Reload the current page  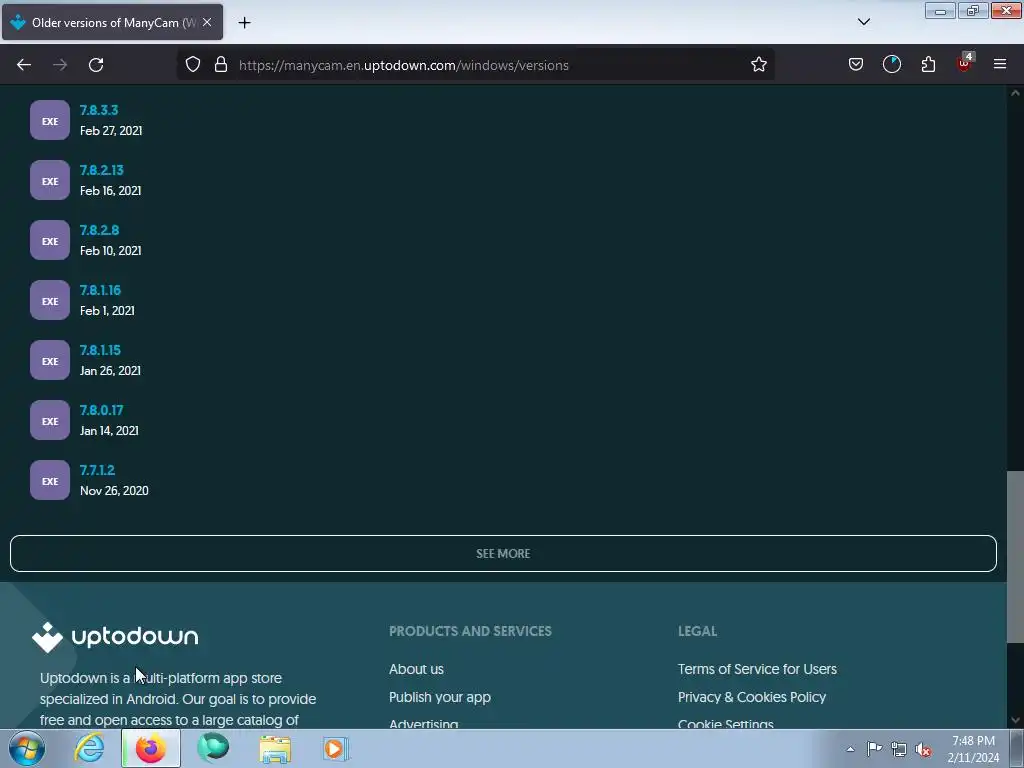pos(96,65)
